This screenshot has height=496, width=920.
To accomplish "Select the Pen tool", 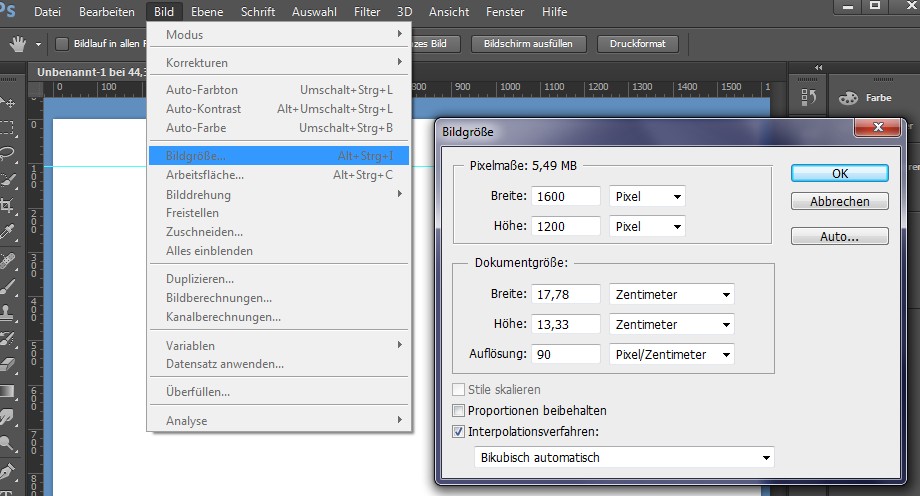I will coord(7,471).
